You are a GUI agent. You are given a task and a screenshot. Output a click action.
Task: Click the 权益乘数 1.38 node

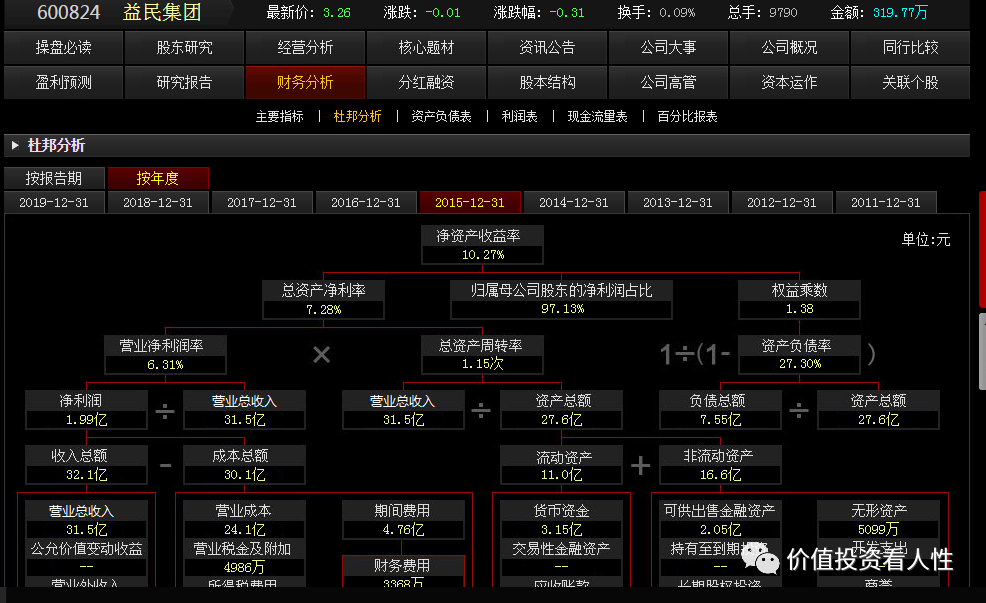(799, 299)
